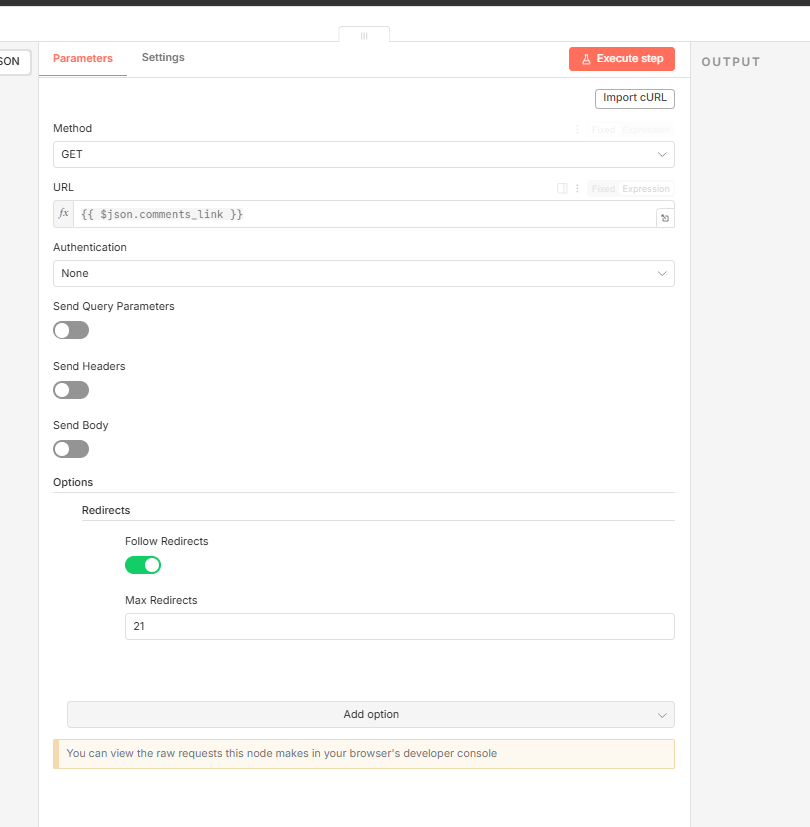Screen dimensions: 810x827
Task: Click the fx expression icon in URL field
Action: click(x=64, y=214)
